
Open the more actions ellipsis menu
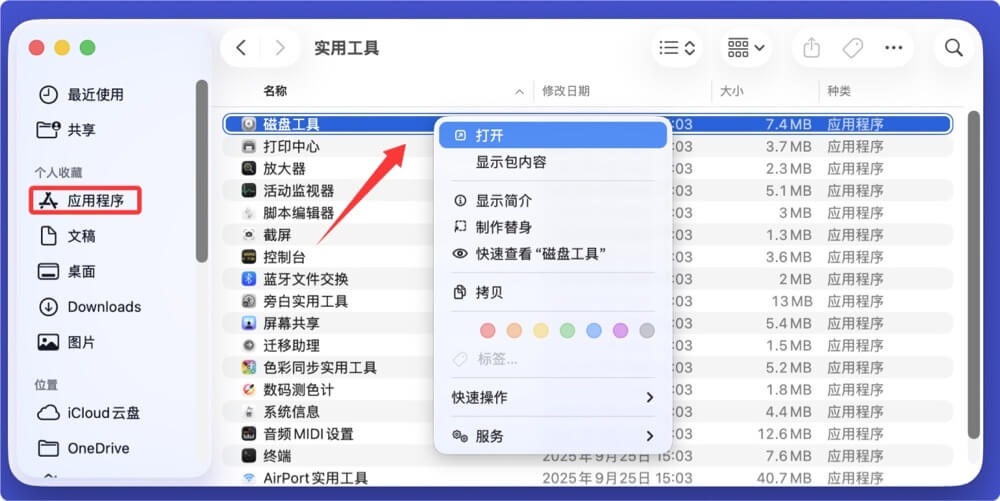(893, 48)
